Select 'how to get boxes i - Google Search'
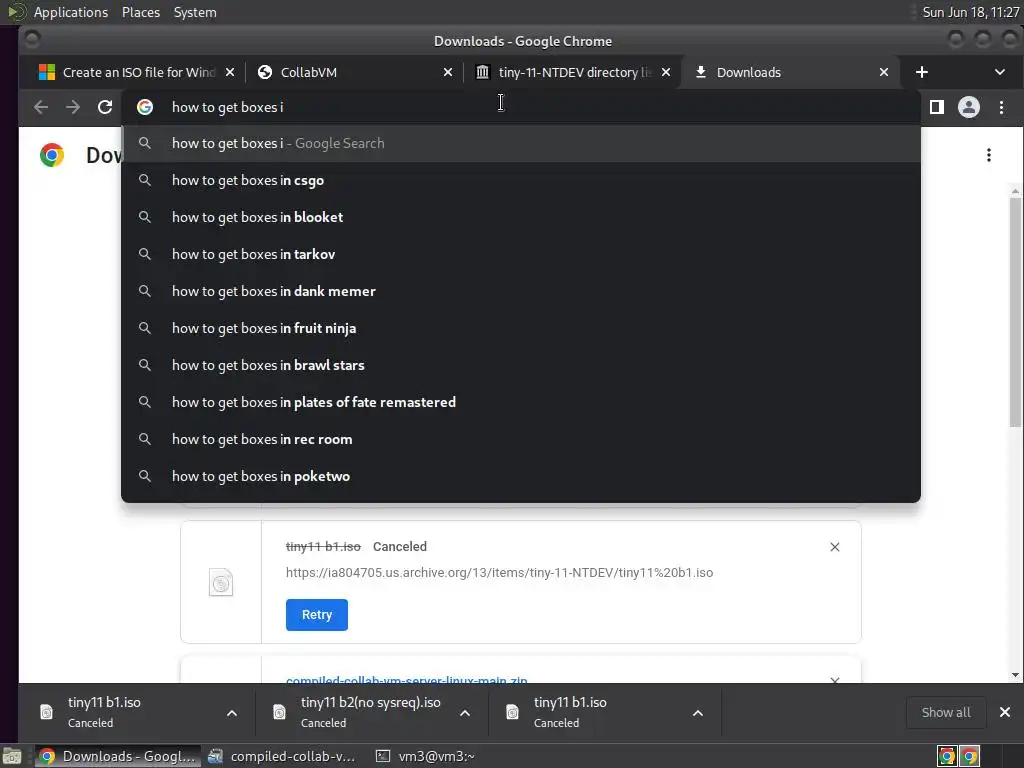The width and height of the screenshot is (1024, 768). click(520, 143)
